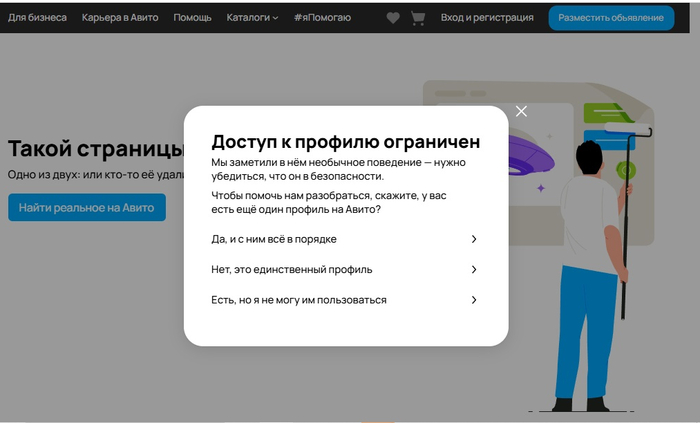700x423 pixels.
Task: Open the Для бизнеса menu item
Action: pos(38,17)
